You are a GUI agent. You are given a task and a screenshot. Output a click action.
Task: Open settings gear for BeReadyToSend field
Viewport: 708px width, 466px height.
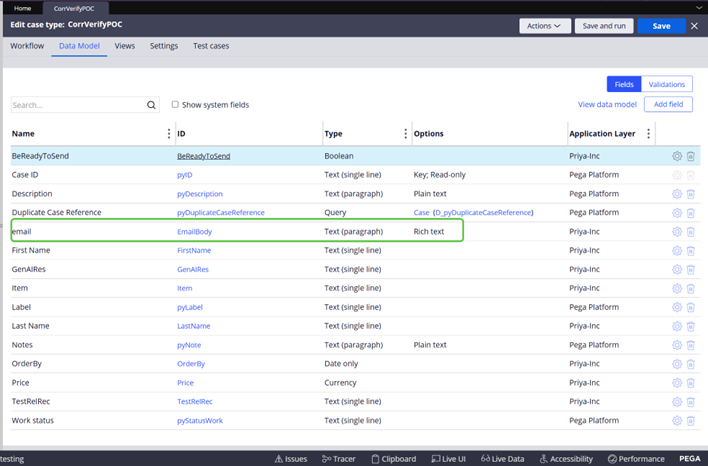(x=677, y=156)
